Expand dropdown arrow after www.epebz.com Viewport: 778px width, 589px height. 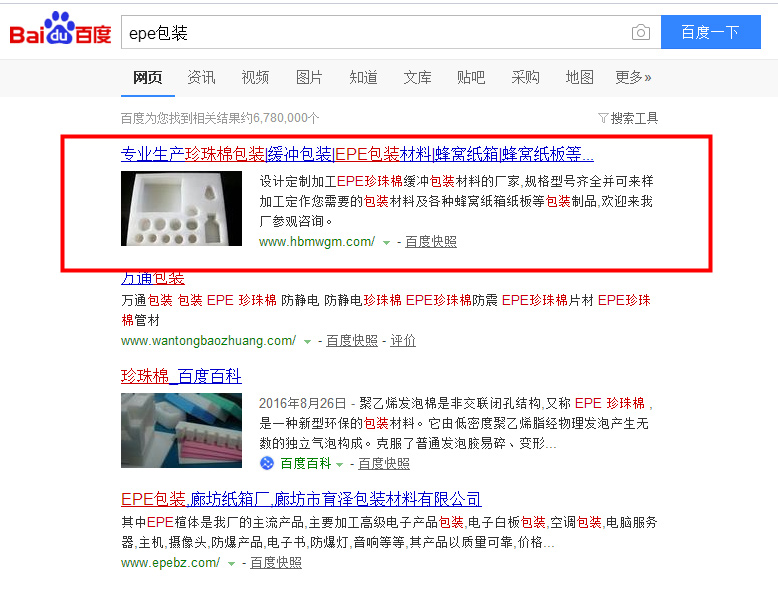(x=231, y=564)
